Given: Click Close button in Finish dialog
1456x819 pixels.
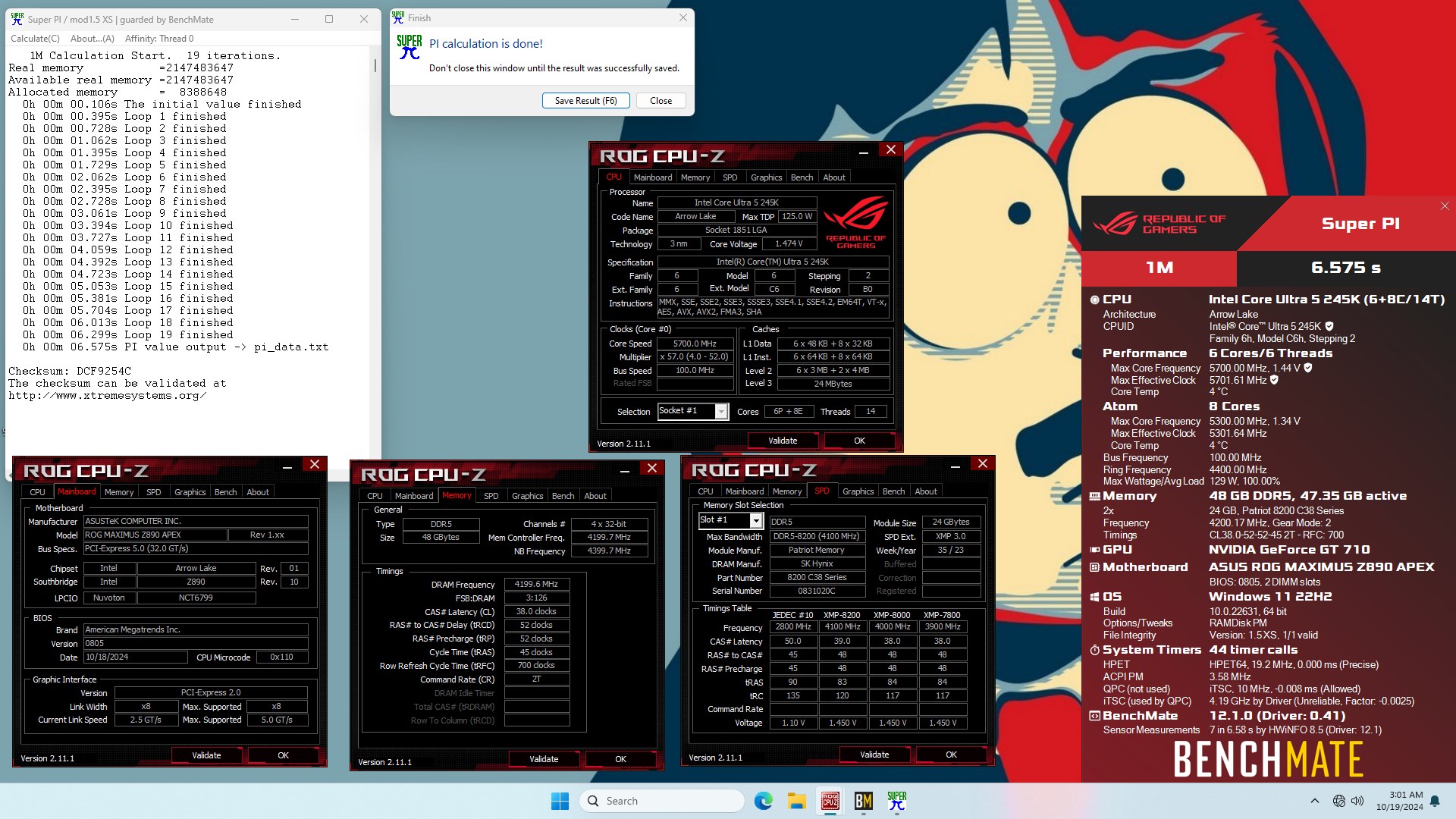Looking at the screenshot, I should [661, 101].
